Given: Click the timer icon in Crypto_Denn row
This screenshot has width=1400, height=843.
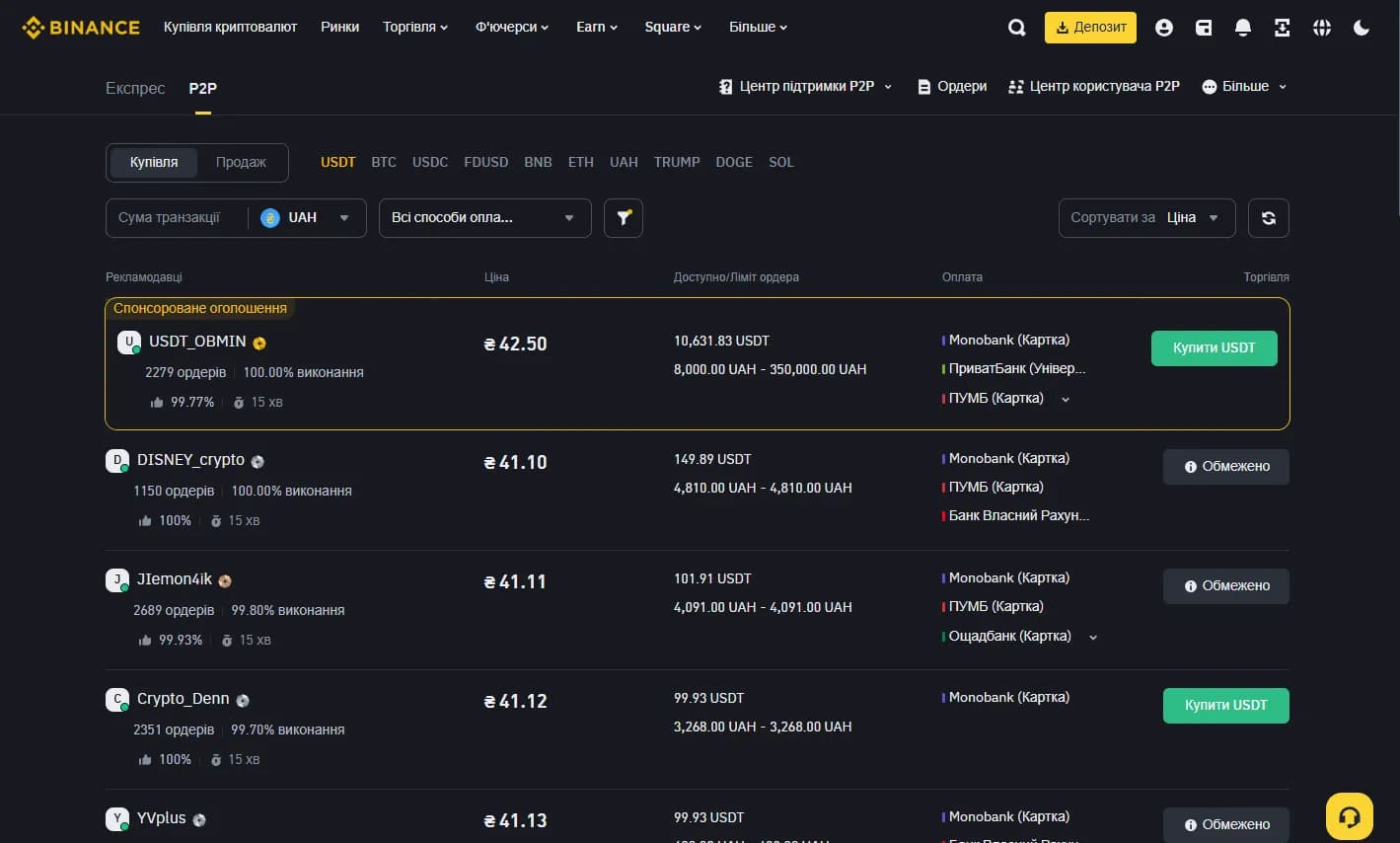Looking at the screenshot, I should (216, 759).
